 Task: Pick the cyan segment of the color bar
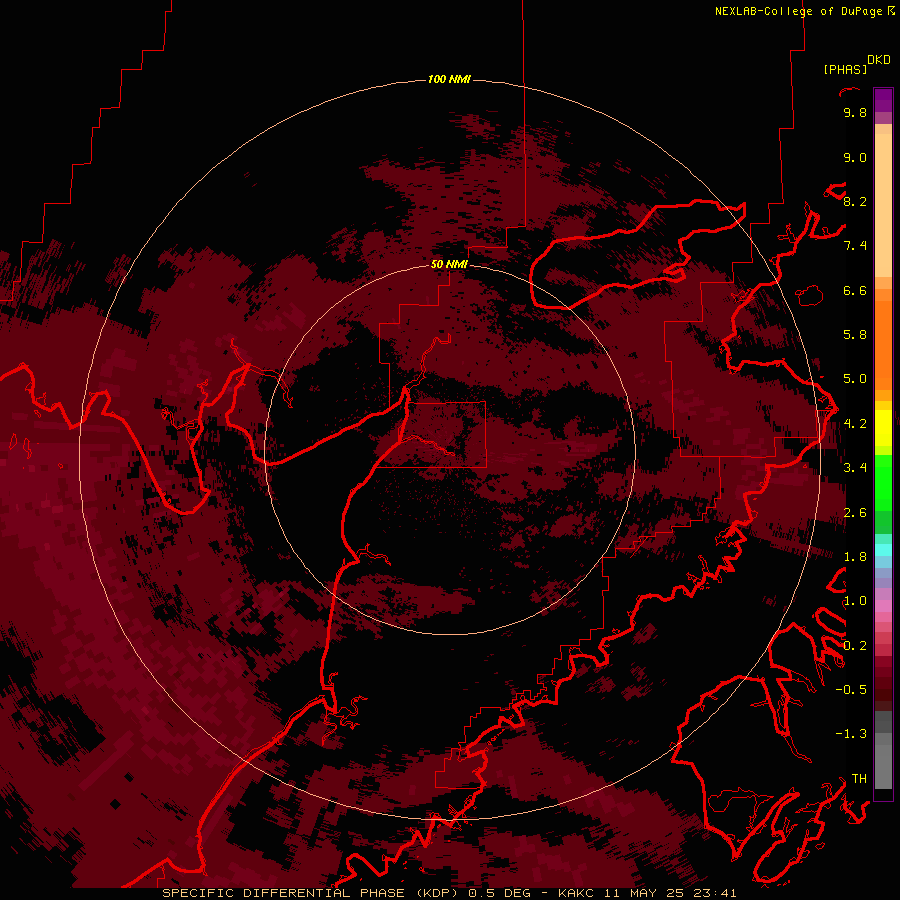(883, 549)
